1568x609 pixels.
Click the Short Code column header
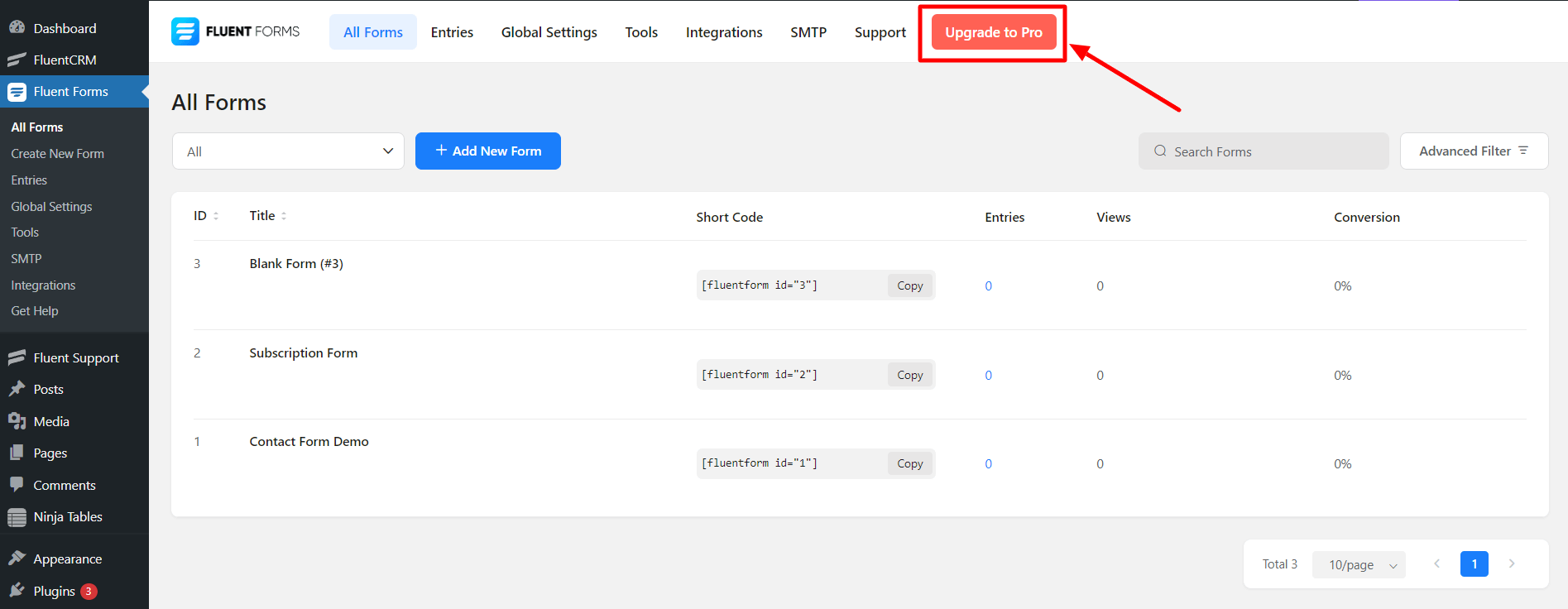click(729, 217)
